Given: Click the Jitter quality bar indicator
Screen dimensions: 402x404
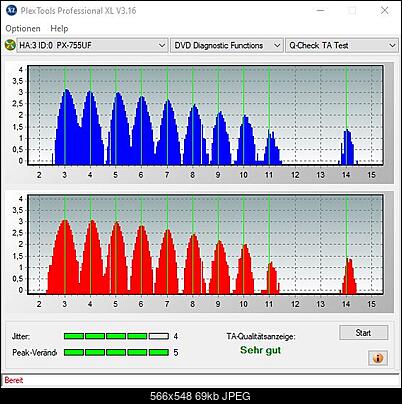Looking at the screenshot, I should tap(116, 336).
